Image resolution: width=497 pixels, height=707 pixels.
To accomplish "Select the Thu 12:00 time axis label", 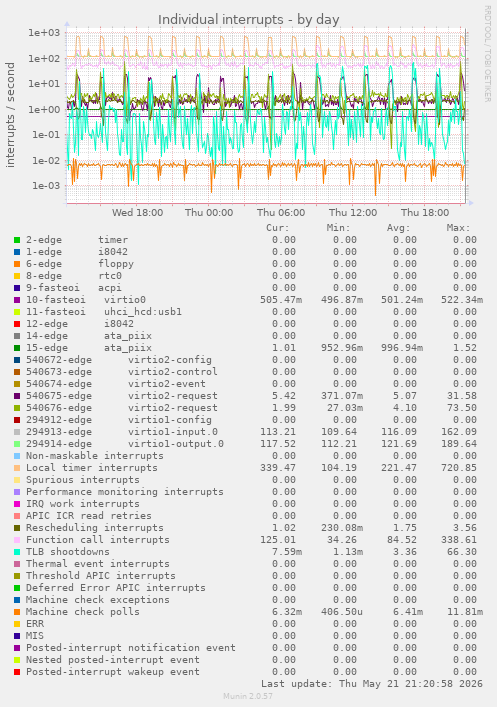I will (x=353, y=213).
